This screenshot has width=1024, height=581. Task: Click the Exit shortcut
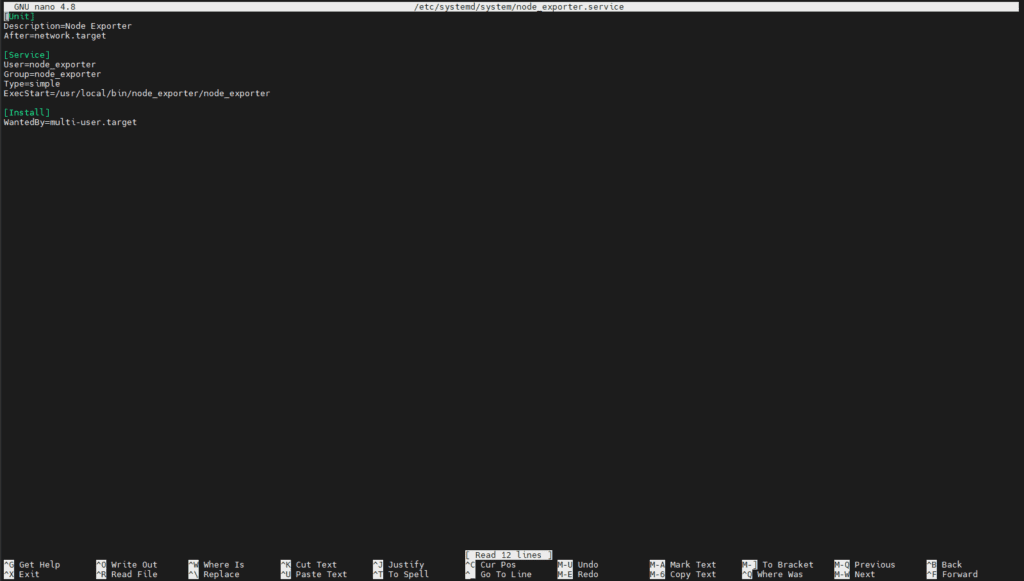(x=22, y=574)
